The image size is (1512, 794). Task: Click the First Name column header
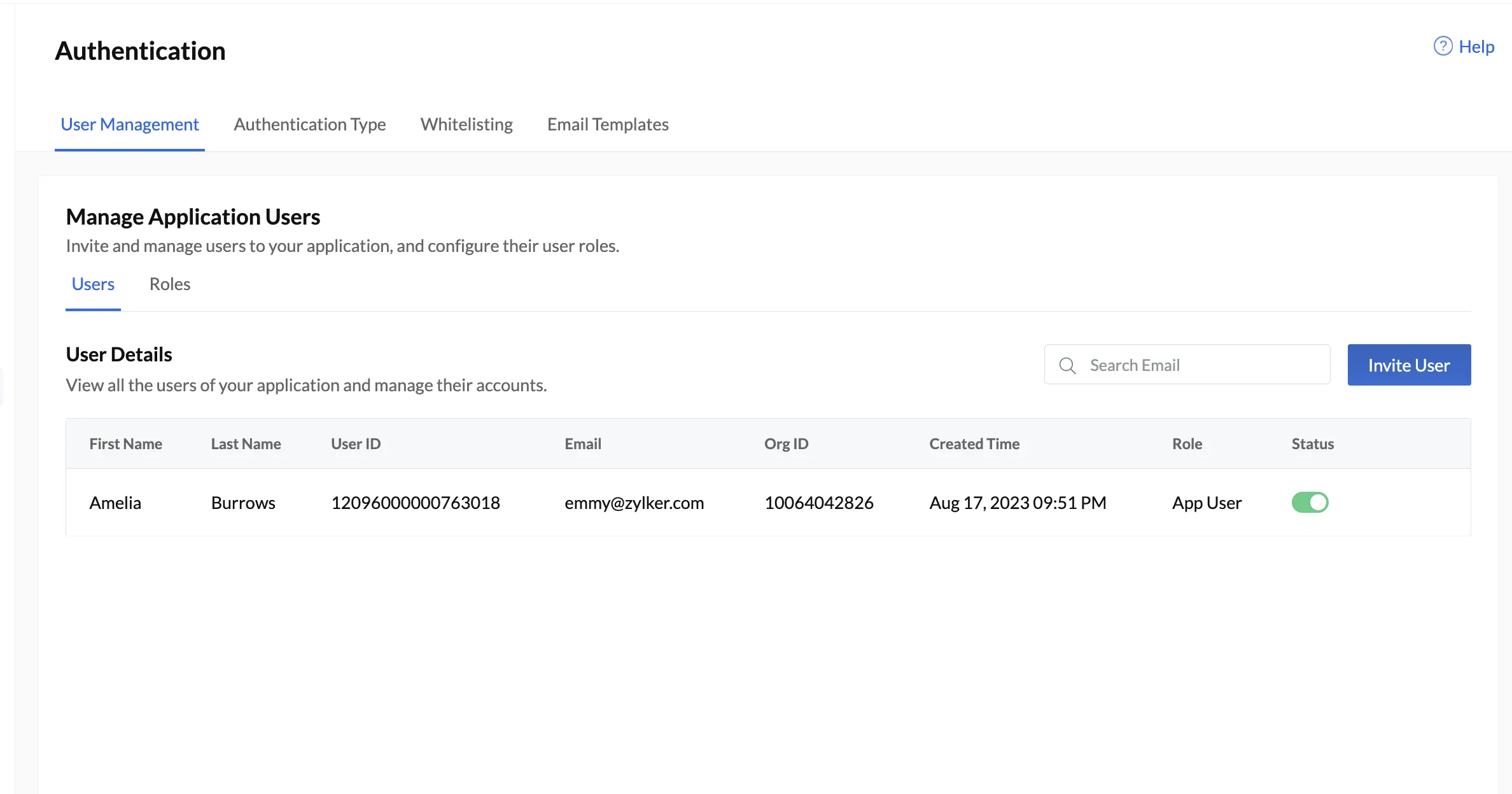point(126,443)
